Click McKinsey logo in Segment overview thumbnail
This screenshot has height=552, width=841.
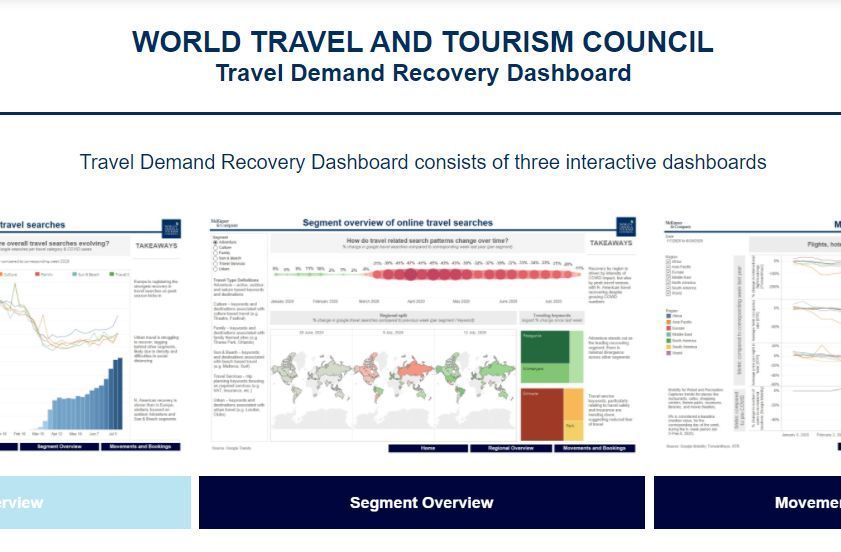(224, 223)
